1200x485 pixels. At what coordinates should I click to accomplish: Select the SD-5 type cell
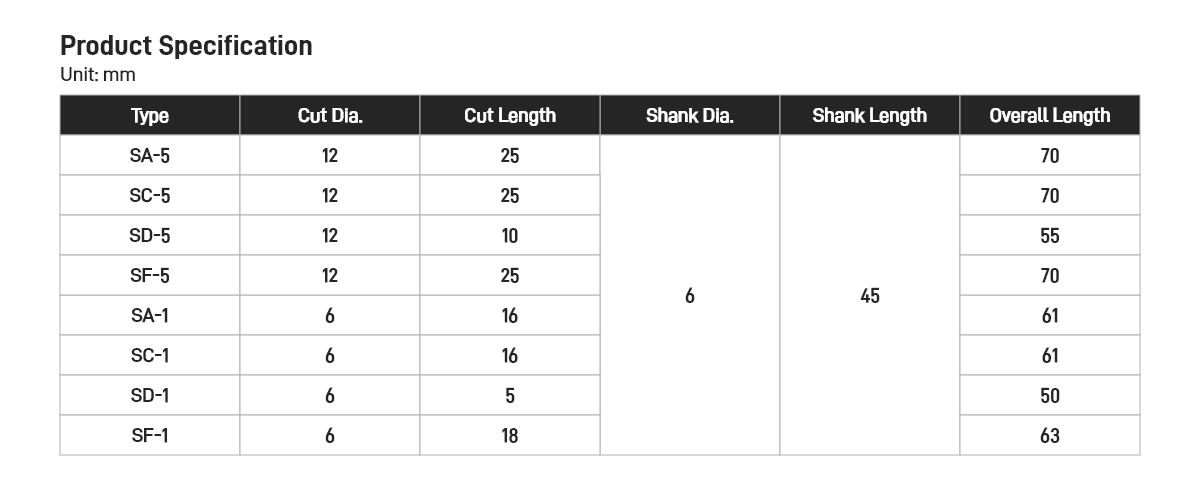click(x=150, y=236)
